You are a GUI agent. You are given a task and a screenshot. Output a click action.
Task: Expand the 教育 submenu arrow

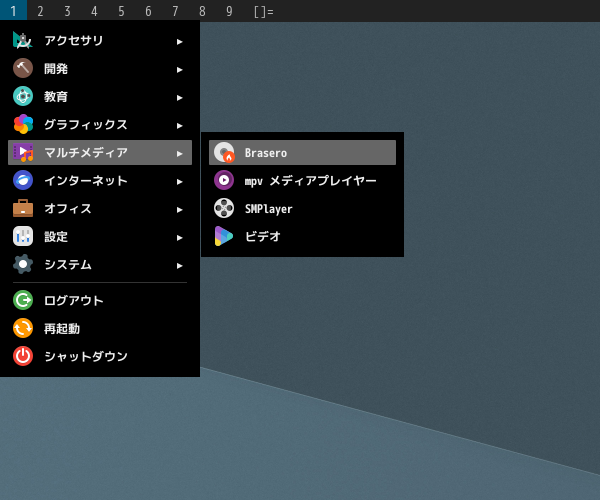click(179, 98)
